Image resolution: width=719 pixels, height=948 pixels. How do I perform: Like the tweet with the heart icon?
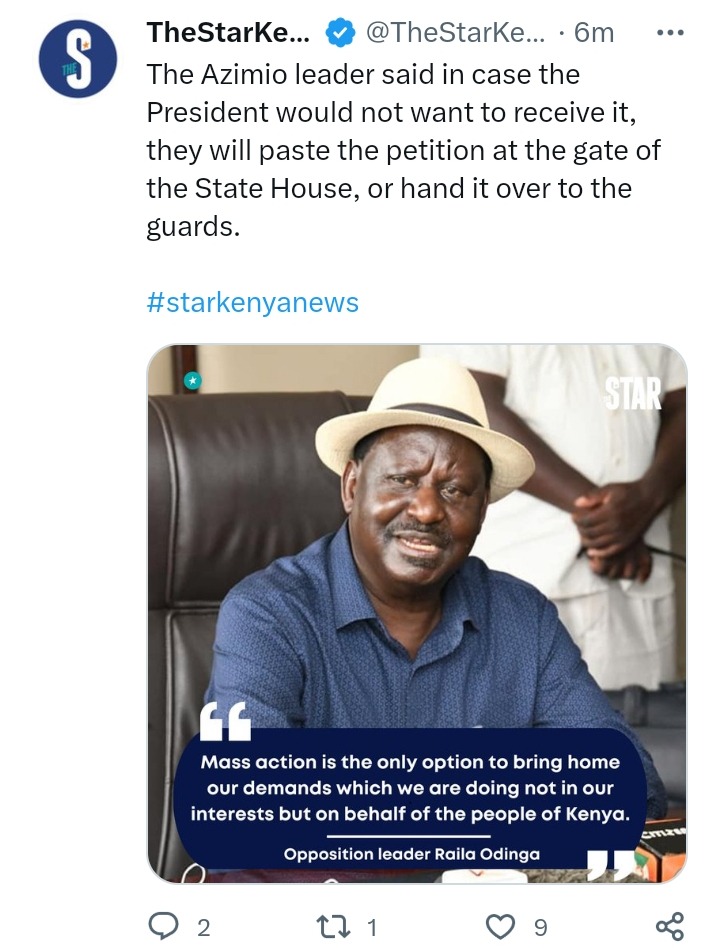coord(501,926)
